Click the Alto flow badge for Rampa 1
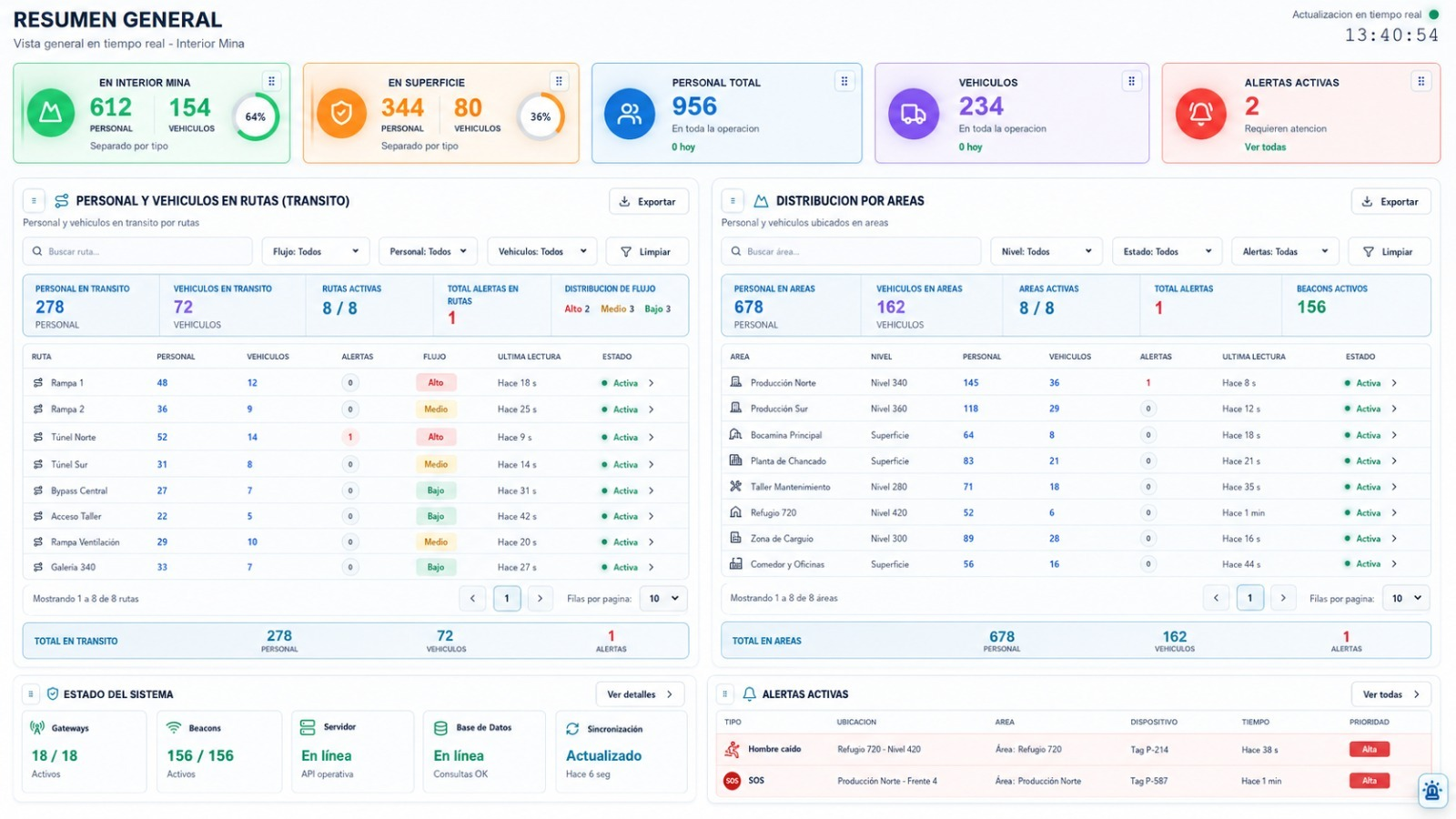 pos(436,383)
